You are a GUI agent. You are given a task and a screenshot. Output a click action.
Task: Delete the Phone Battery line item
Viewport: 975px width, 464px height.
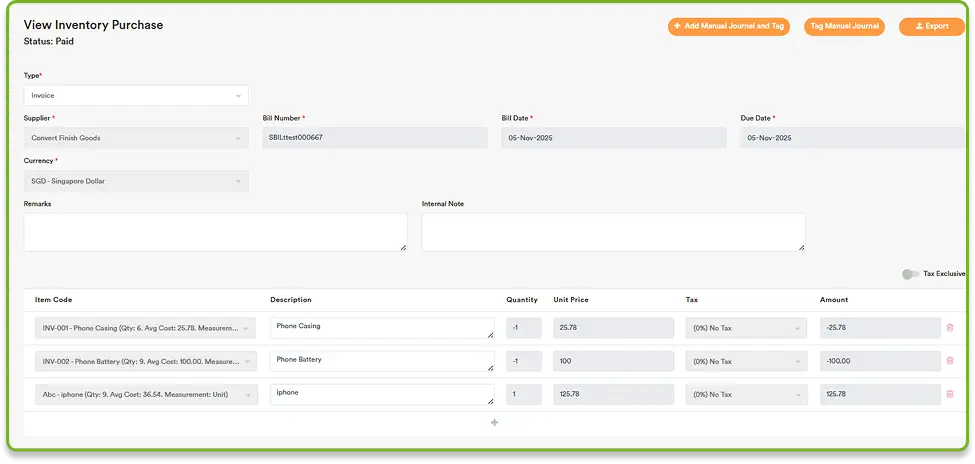click(x=949, y=361)
